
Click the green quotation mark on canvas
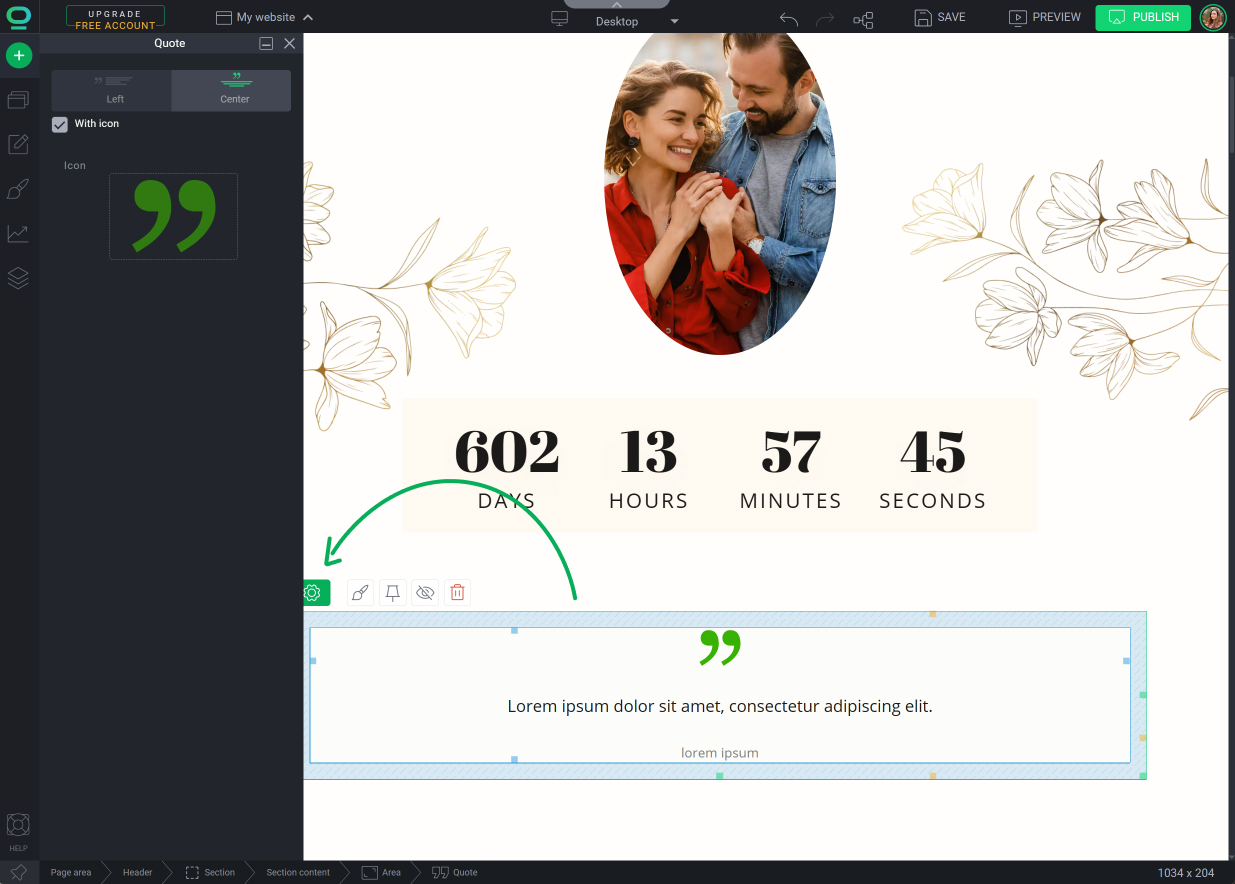[720, 647]
